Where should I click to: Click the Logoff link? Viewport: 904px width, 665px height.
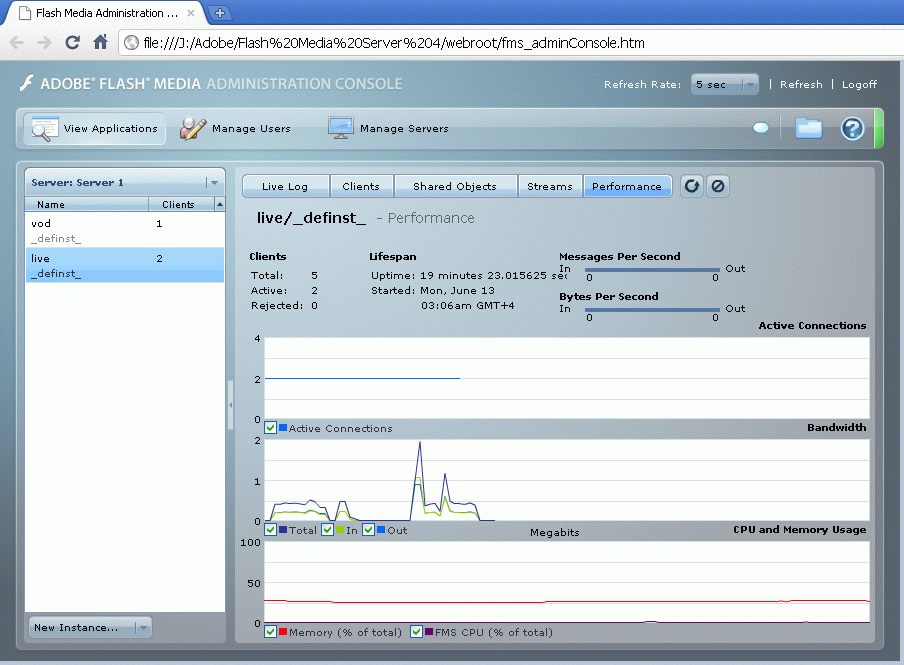(x=859, y=84)
